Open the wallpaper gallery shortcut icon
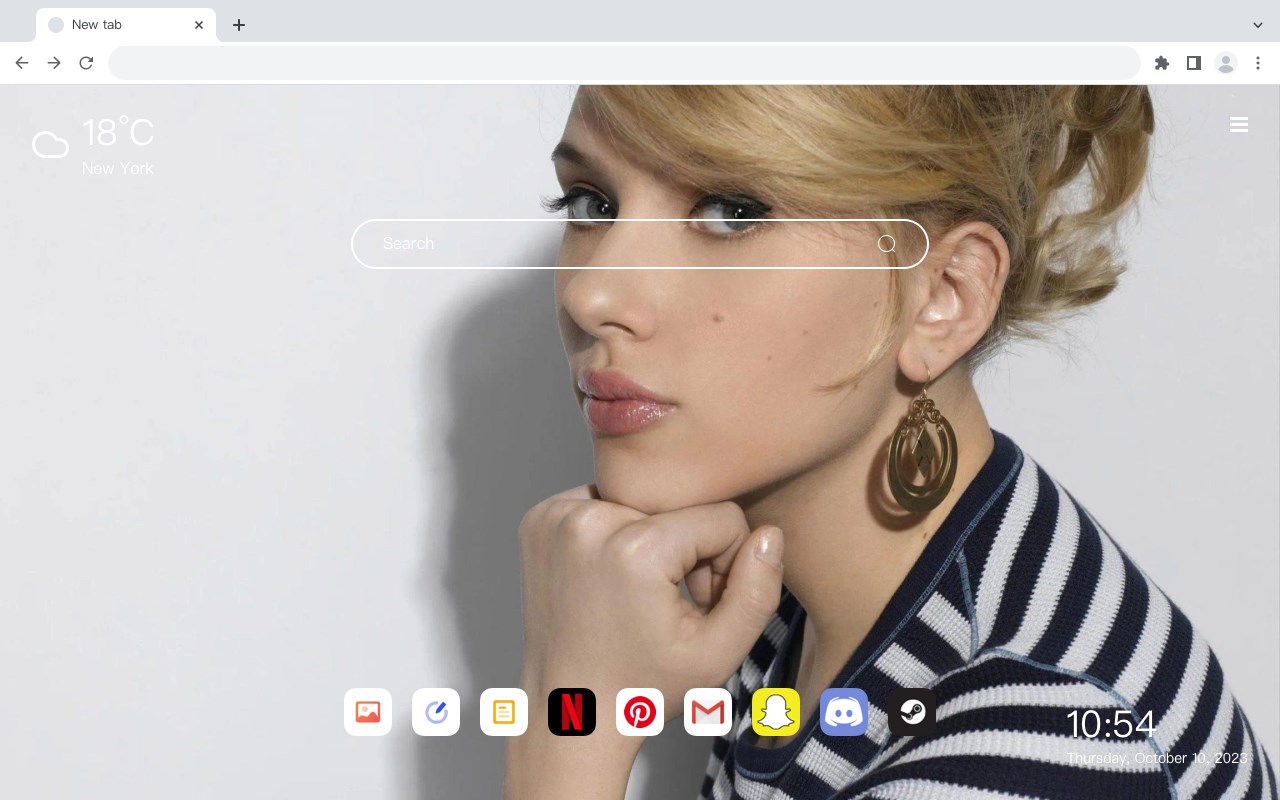Image resolution: width=1280 pixels, height=800 pixels. 368,712
